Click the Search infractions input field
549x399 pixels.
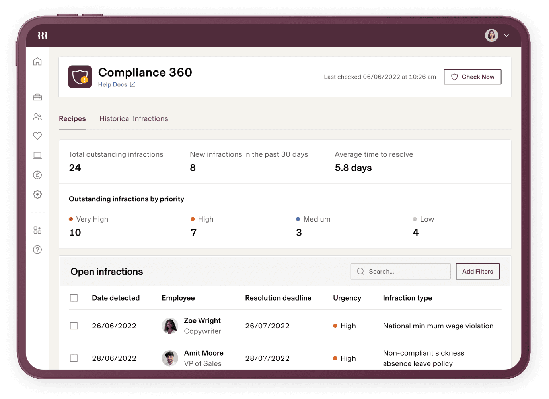pyautogui.click(x=400, y=272)
